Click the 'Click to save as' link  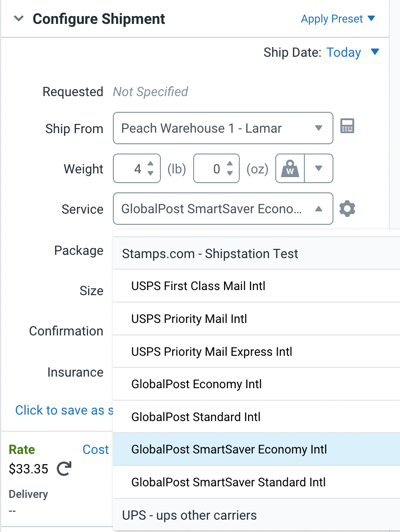[x=64, y=410]
